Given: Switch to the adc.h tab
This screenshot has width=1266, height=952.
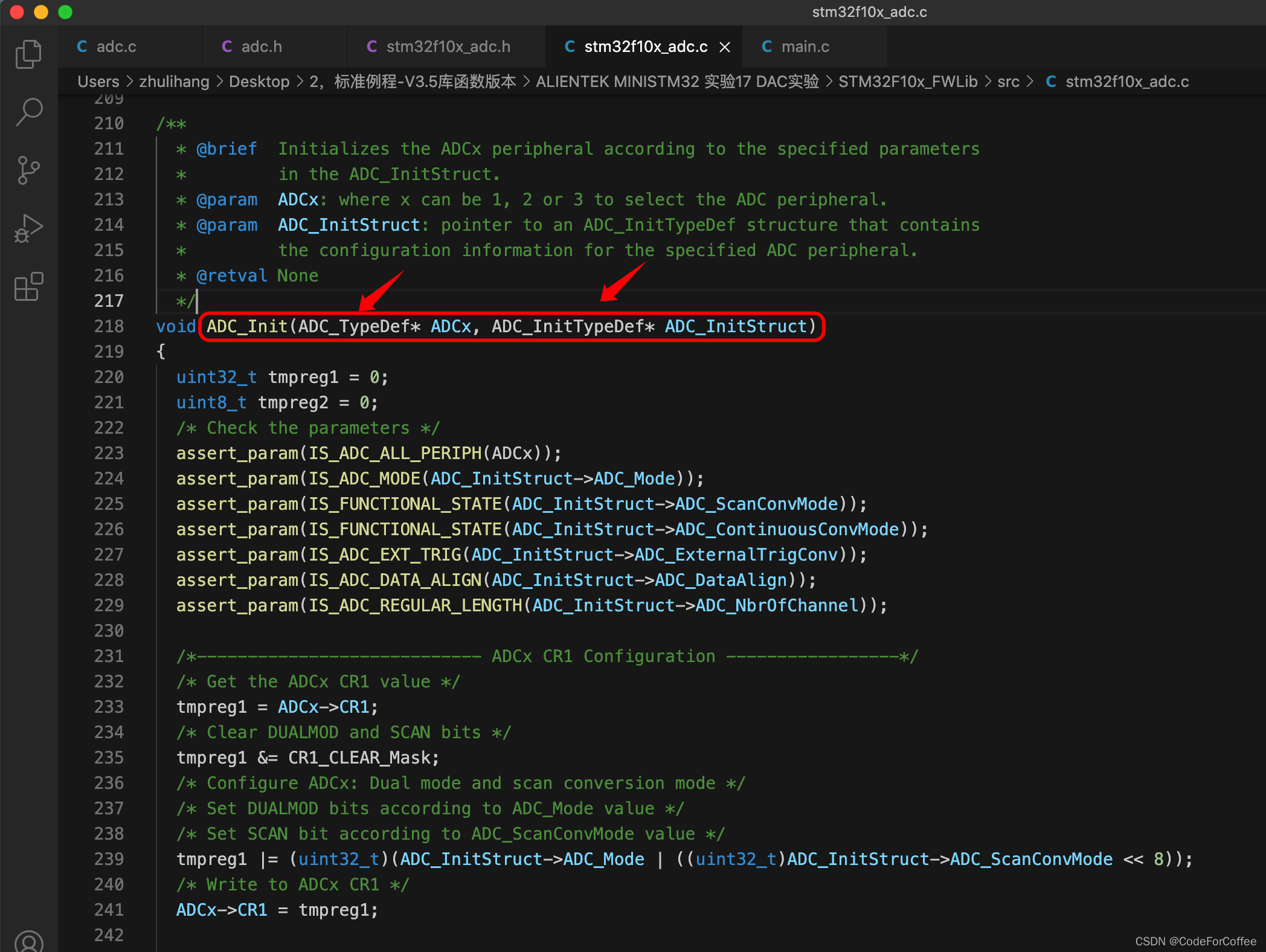Looking at the screenshot, I should (261, 47).
